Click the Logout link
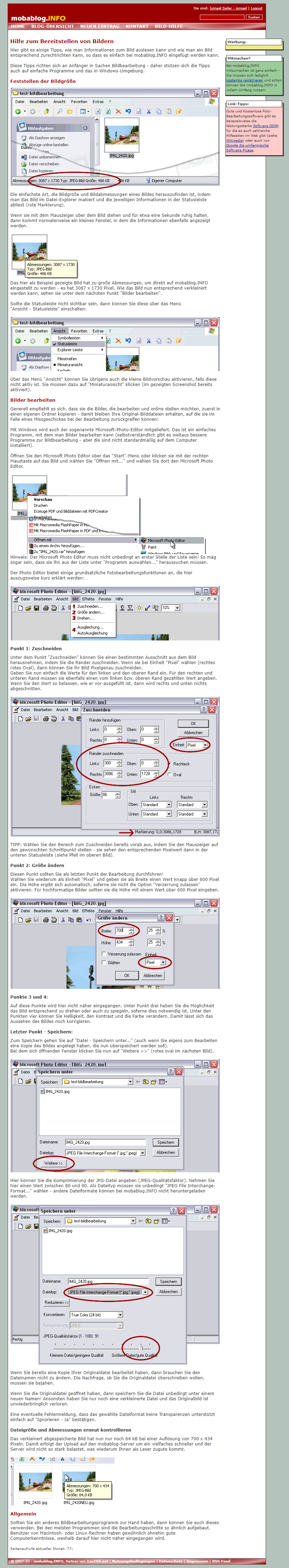Viewport: 289px width, 1568px height. point(257,8)
